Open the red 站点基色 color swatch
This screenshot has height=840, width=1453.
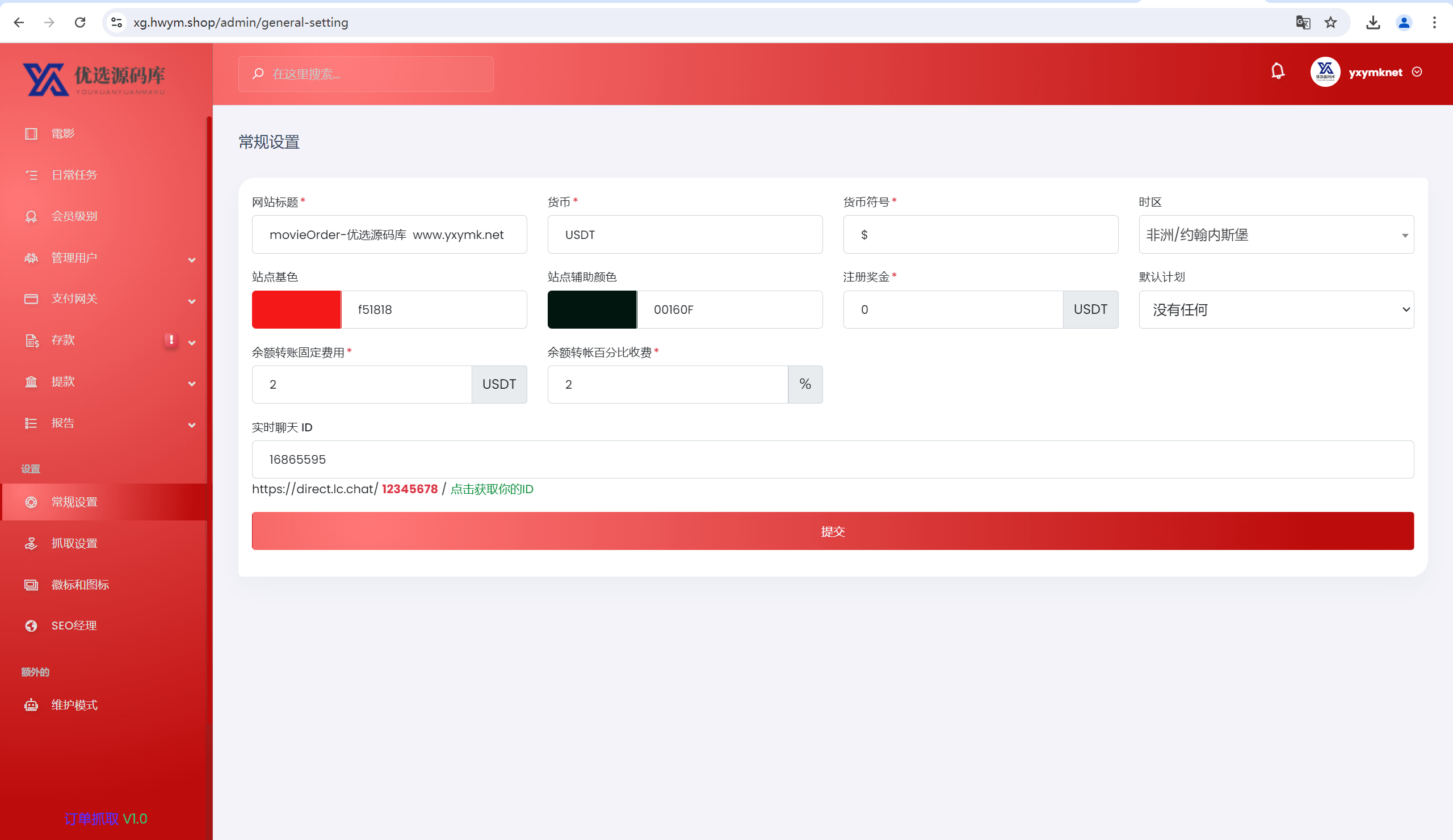pos(296,309)
